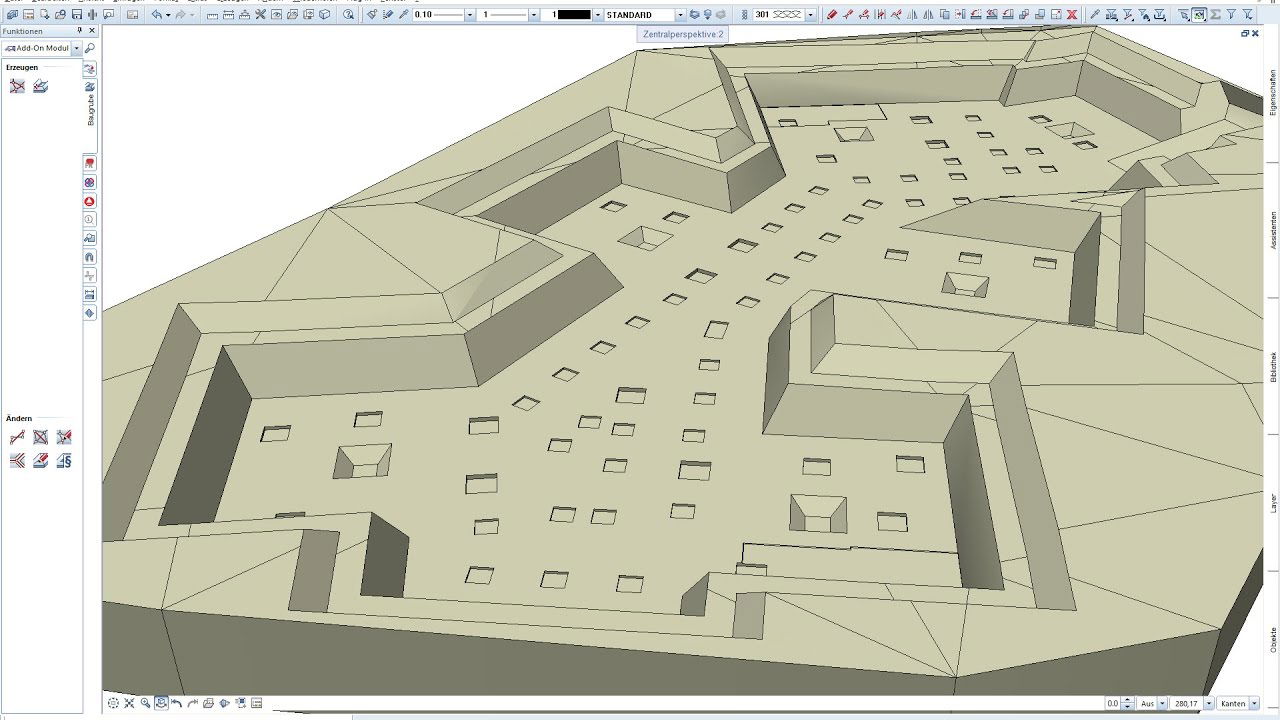The height and width of the screenshot is (720, 1280).
Task: Click the zoom all icon in the bottom viewport toolbar
Action: point(113,703)
